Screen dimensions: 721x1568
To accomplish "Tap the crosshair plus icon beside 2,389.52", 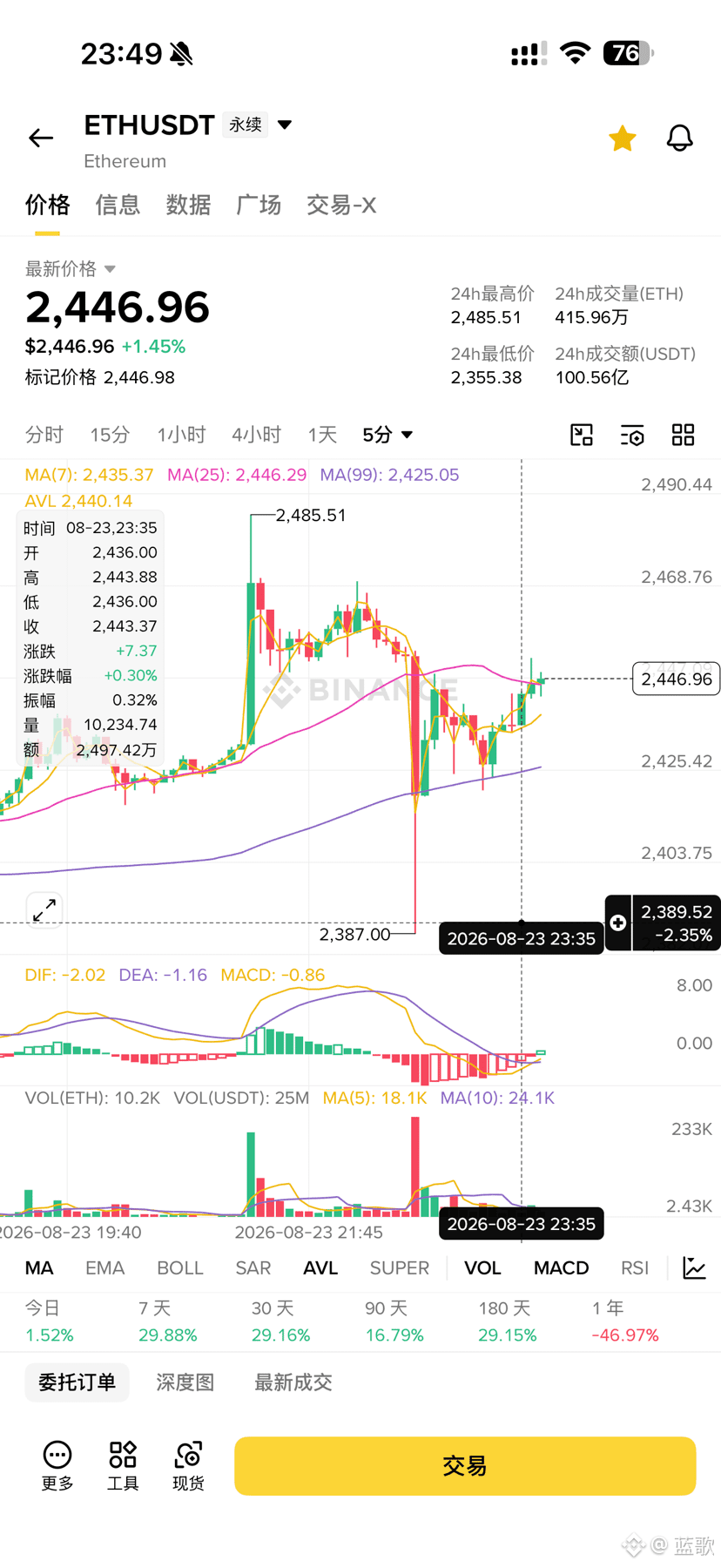I will [x=618, y=923].
